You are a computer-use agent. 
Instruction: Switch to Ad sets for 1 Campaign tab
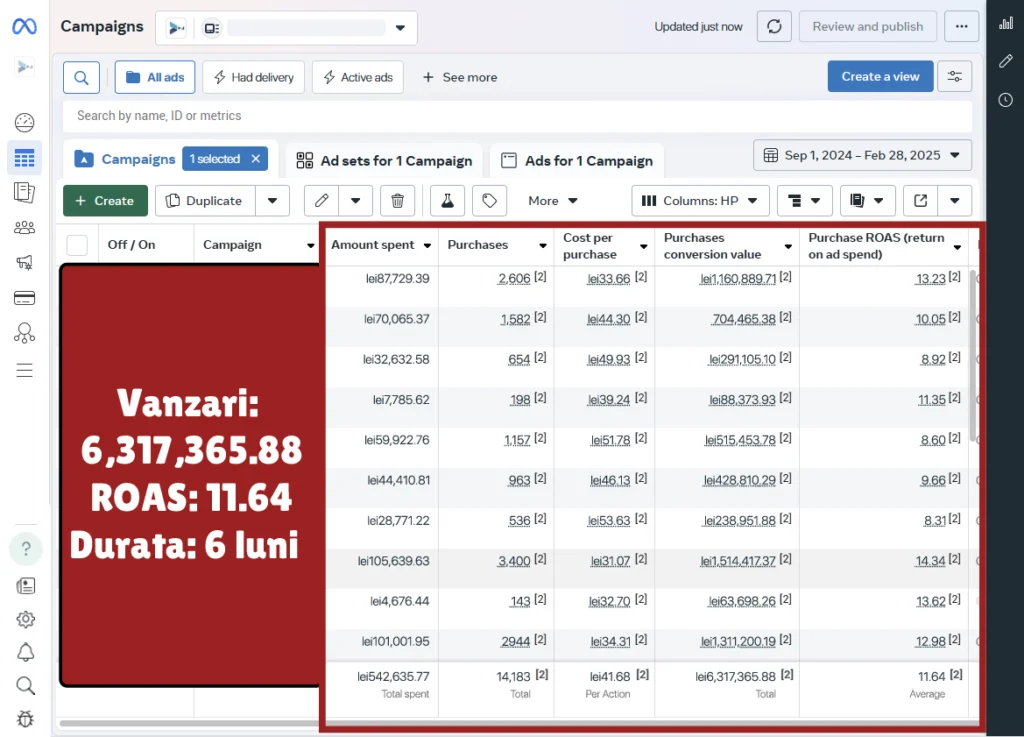384,161
